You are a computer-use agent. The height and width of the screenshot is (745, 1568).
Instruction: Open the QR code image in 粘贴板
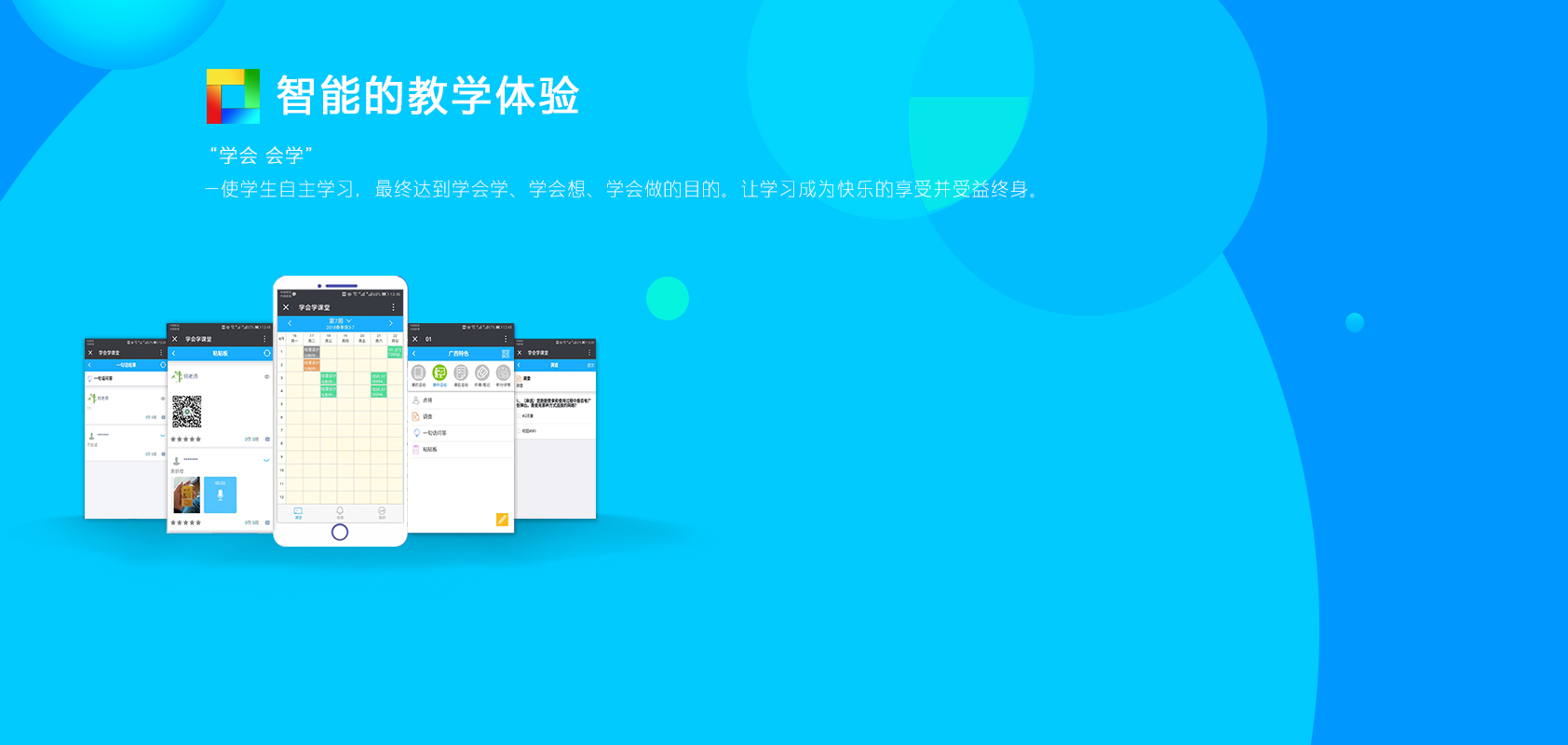click(x=187, y=411)
